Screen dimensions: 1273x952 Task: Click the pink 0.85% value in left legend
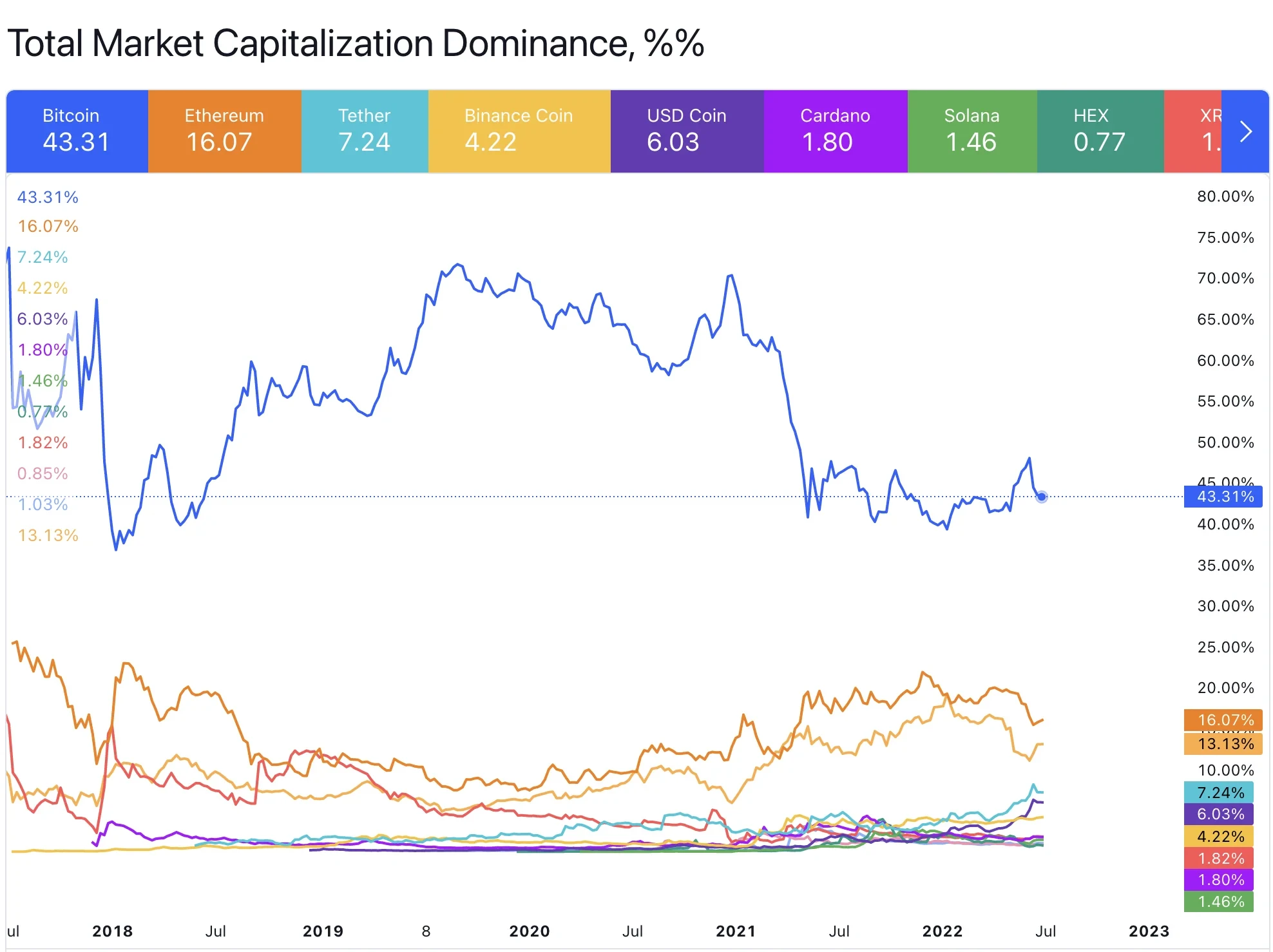pyautogui.click(x=43, y=473)
